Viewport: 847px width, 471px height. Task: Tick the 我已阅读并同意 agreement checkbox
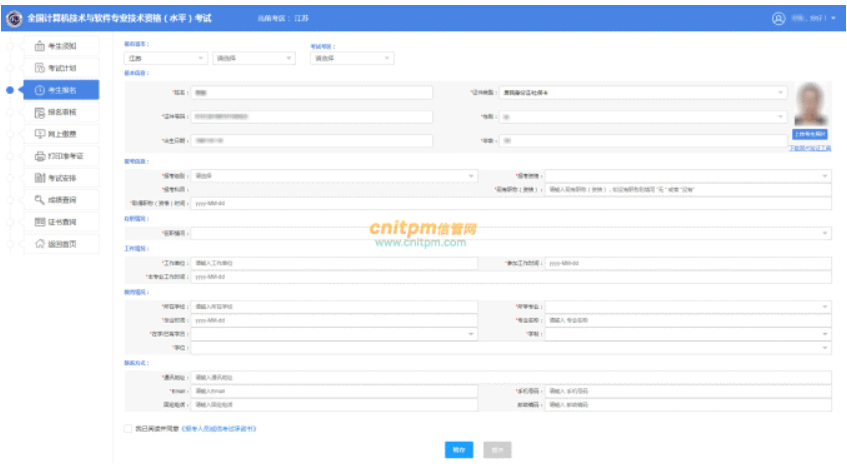tap(127, 428)
